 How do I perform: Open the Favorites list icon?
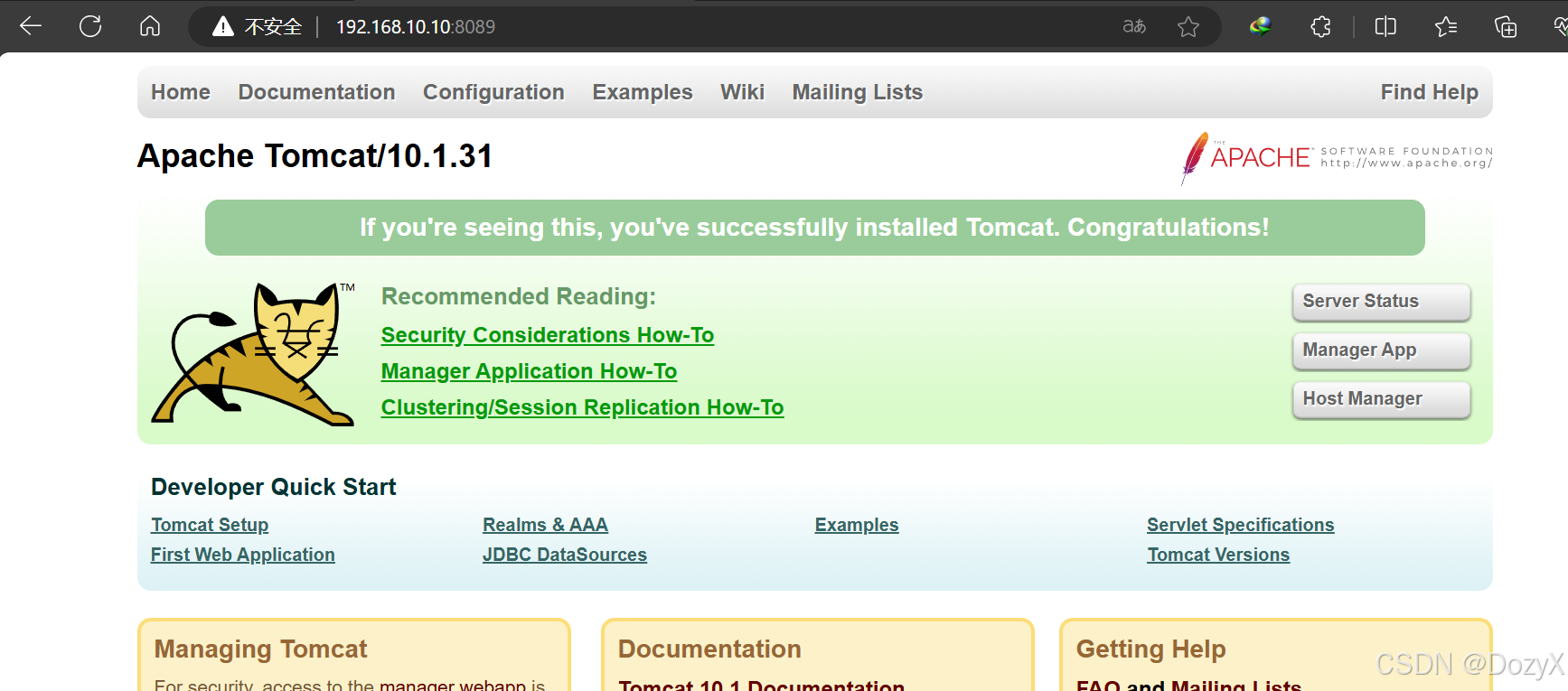[1446, 26]
